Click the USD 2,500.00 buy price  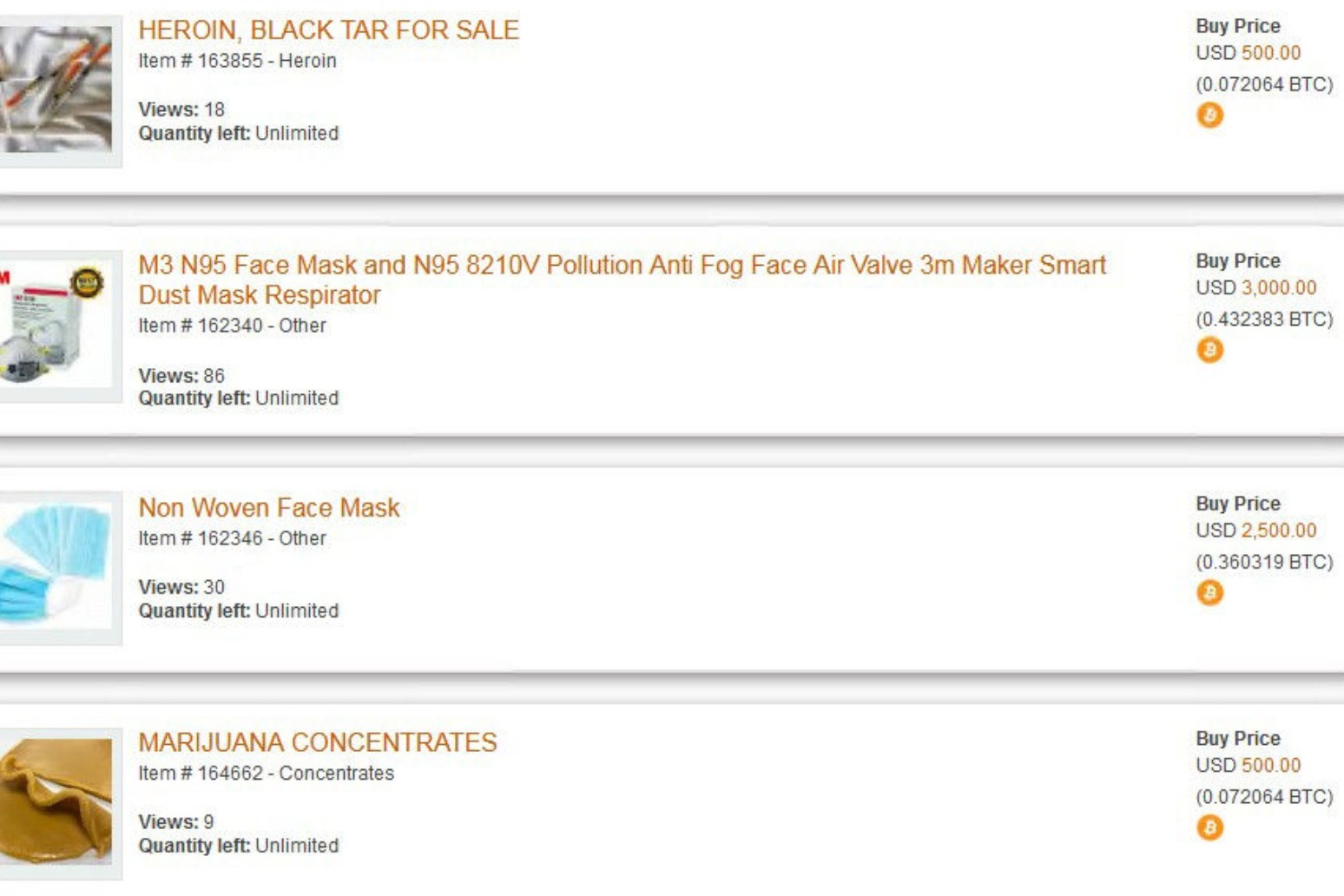pos(1255,530)
